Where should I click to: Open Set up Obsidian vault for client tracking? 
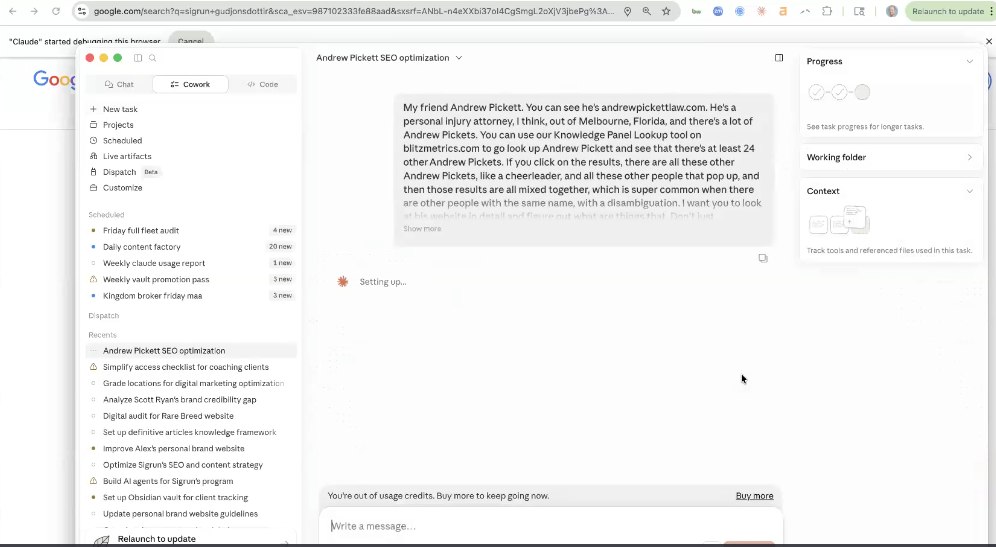pos(191,497)
